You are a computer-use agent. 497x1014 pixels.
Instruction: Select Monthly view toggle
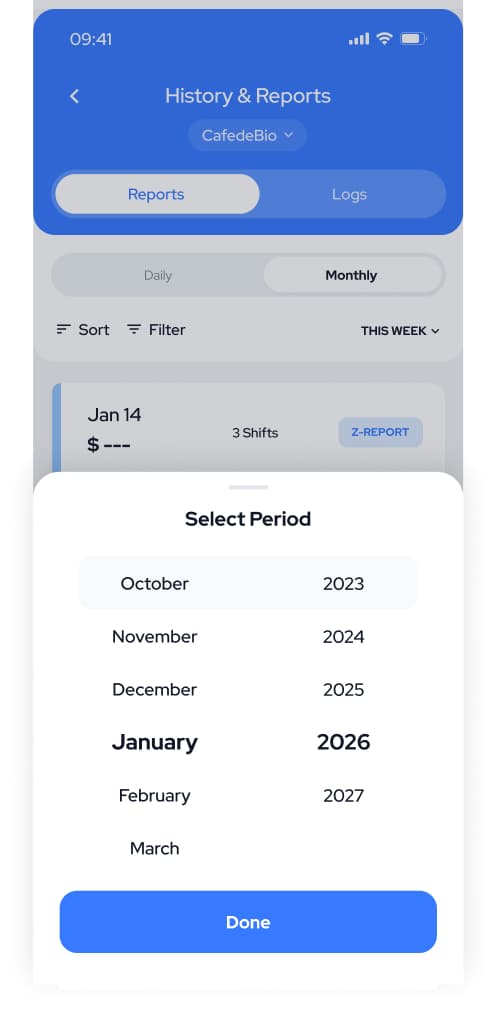(352, 275)
